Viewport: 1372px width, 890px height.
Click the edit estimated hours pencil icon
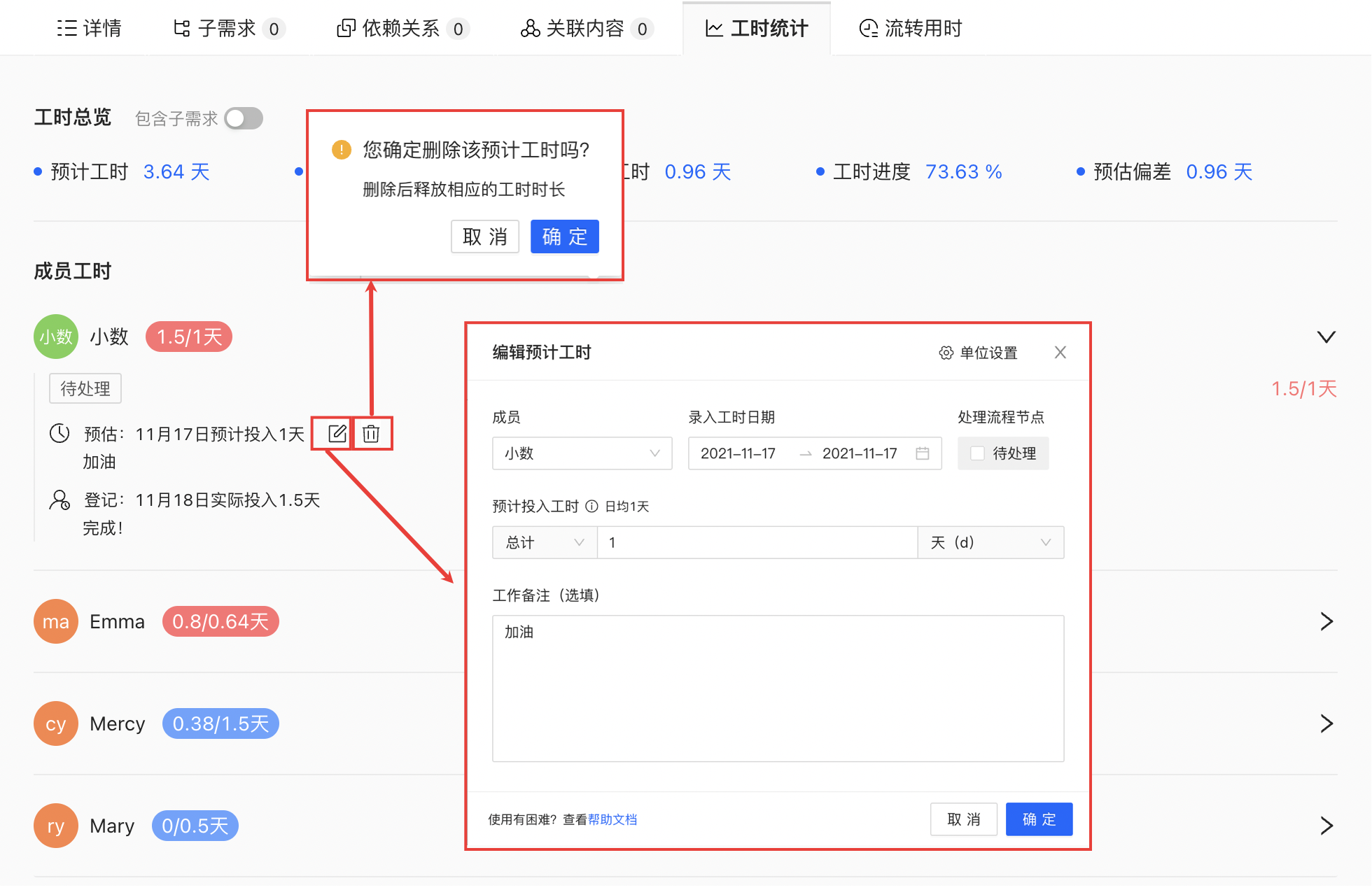coord(337,434)
